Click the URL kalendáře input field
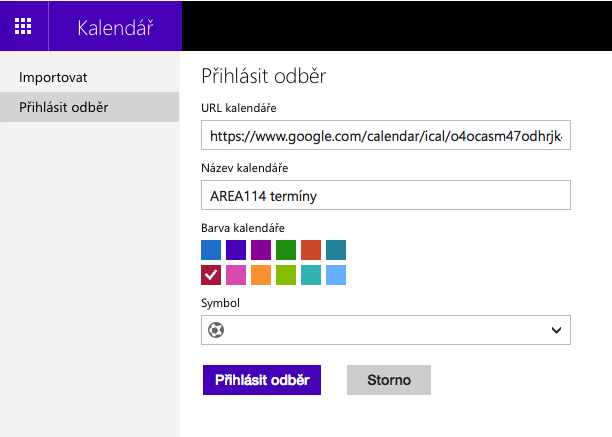Viewport: 612px width, 437px height. (386, 135)
